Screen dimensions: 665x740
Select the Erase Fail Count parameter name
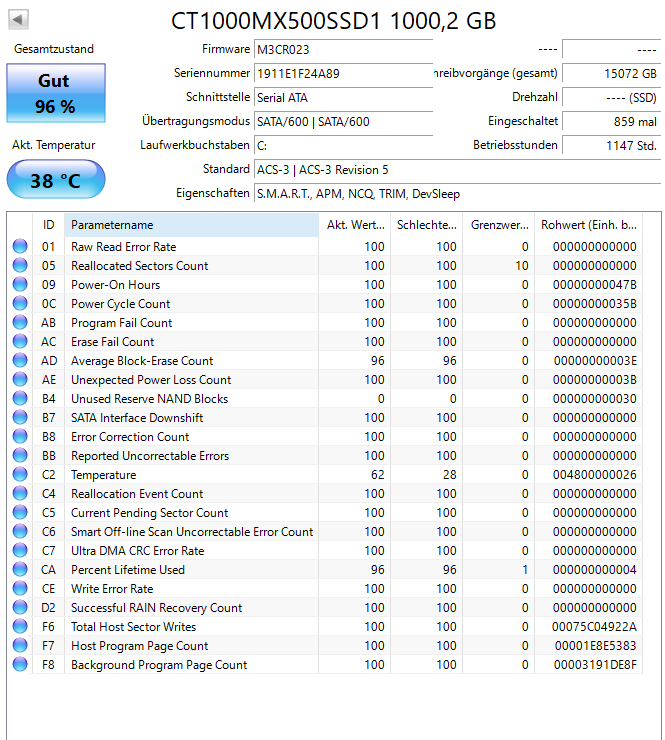112,342
